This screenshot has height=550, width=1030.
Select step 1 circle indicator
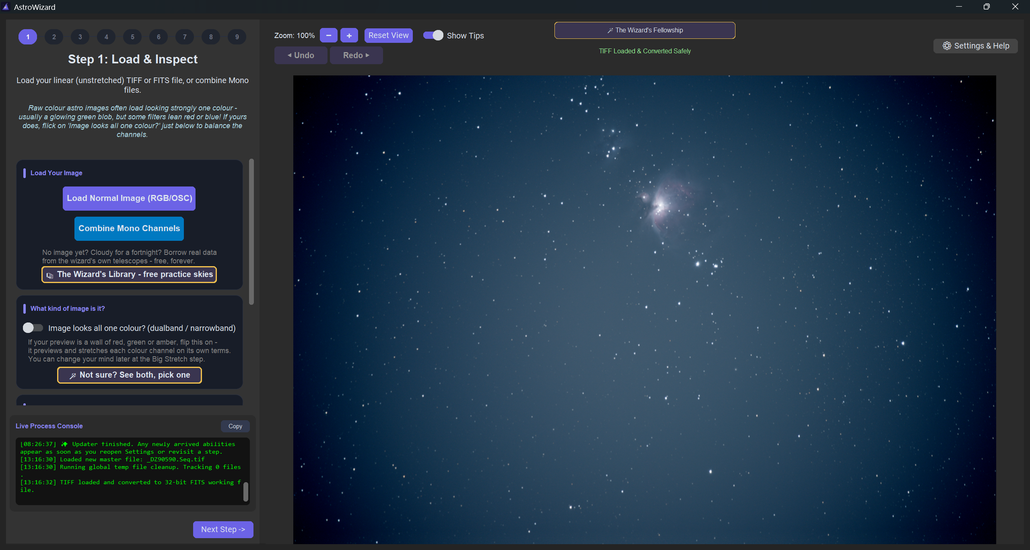point(28,37)
